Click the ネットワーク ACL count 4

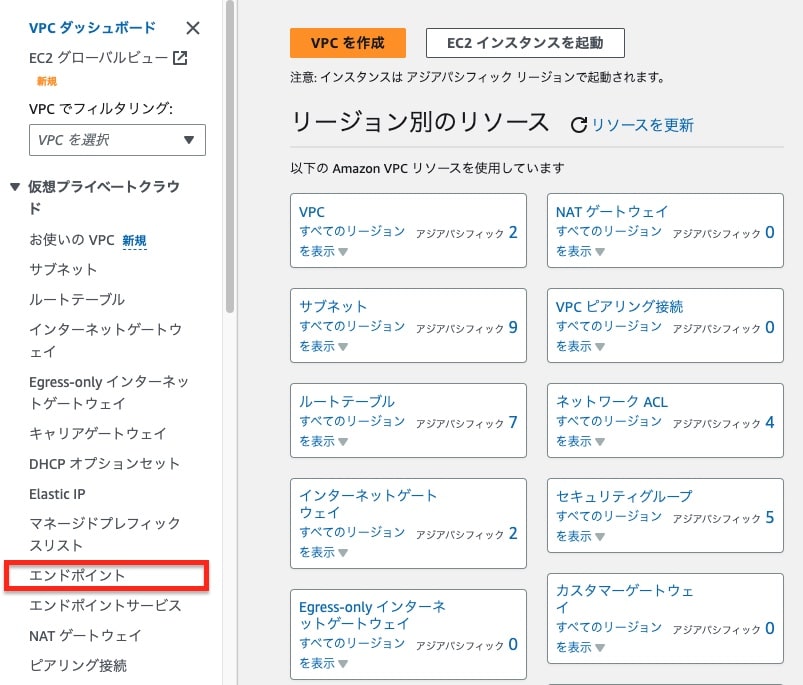tap(770, 422)
